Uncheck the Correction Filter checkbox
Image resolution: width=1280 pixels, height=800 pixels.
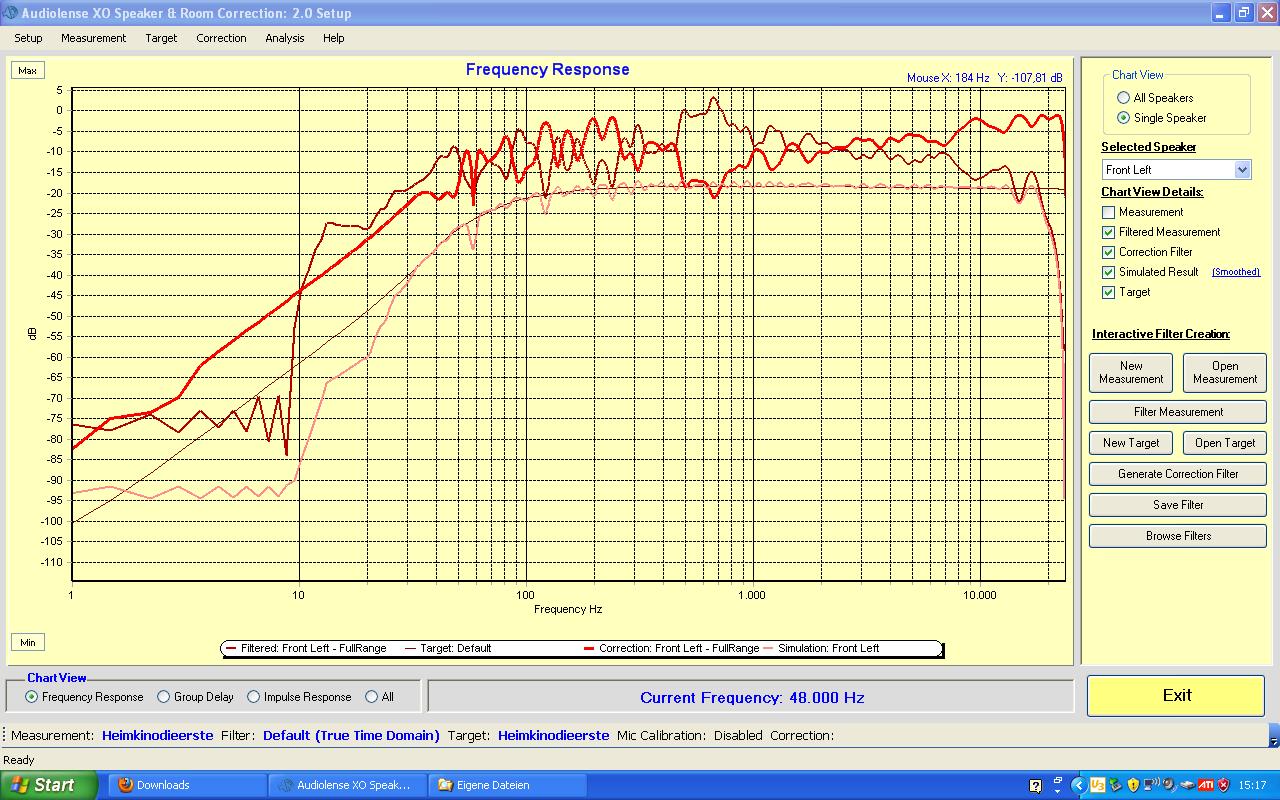1108,252
